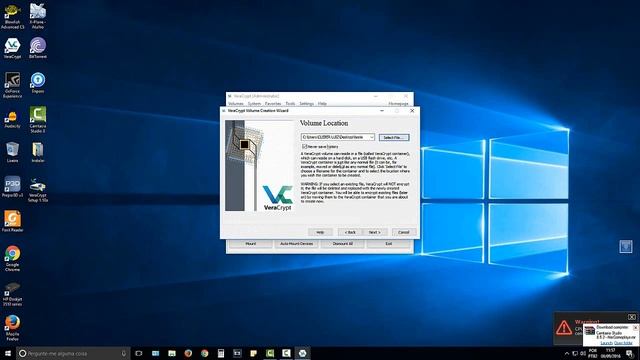Click the Launch link in the download popup
The image size is (640, 360).
coord(607,343)
